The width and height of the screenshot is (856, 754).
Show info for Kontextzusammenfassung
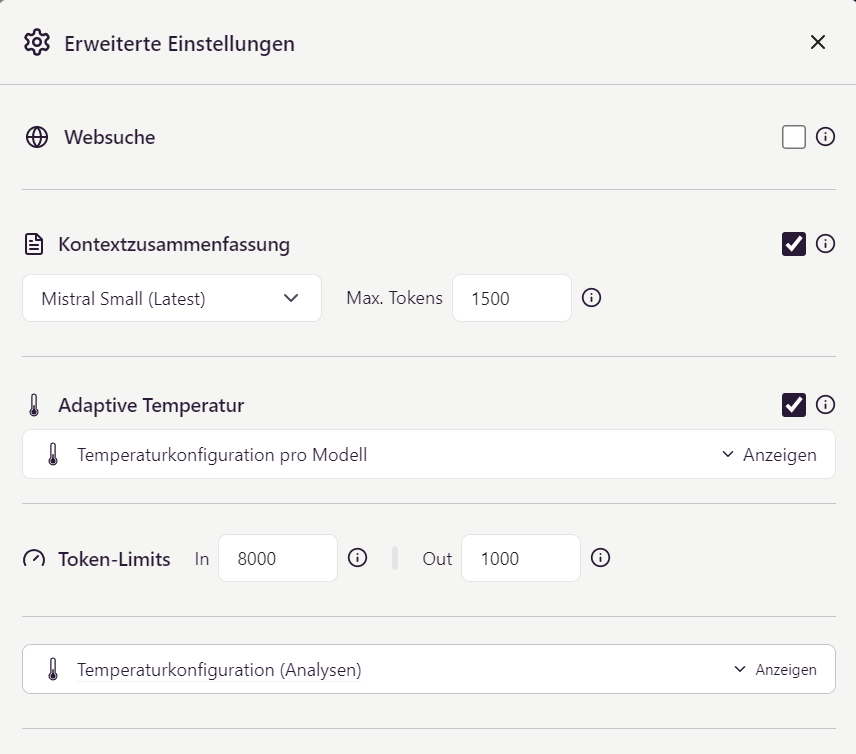pyautogui.click(x=825, y=244)
